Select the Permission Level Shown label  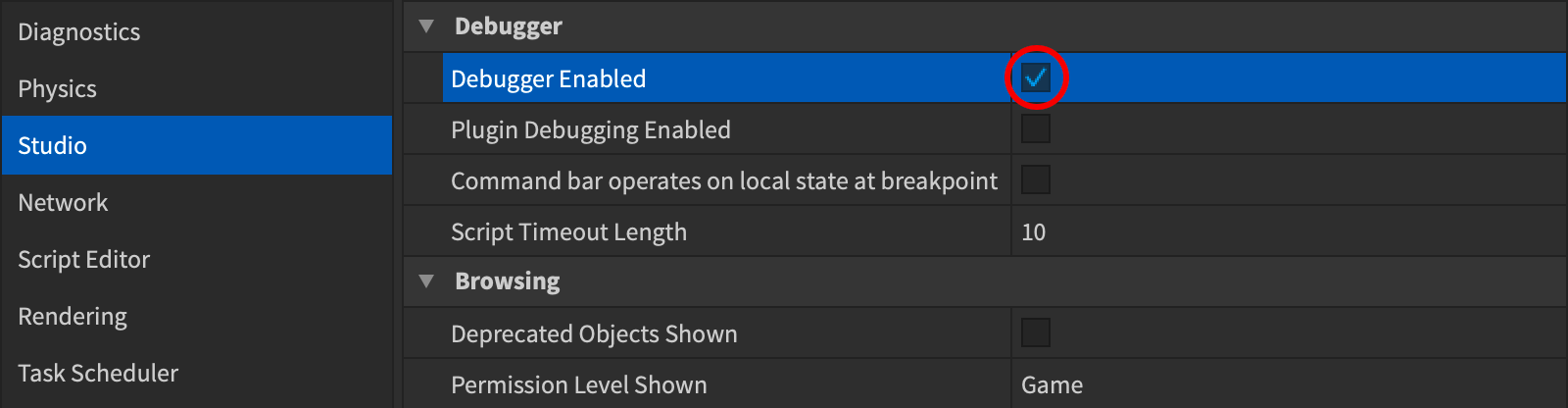click(x=579, y=384)
